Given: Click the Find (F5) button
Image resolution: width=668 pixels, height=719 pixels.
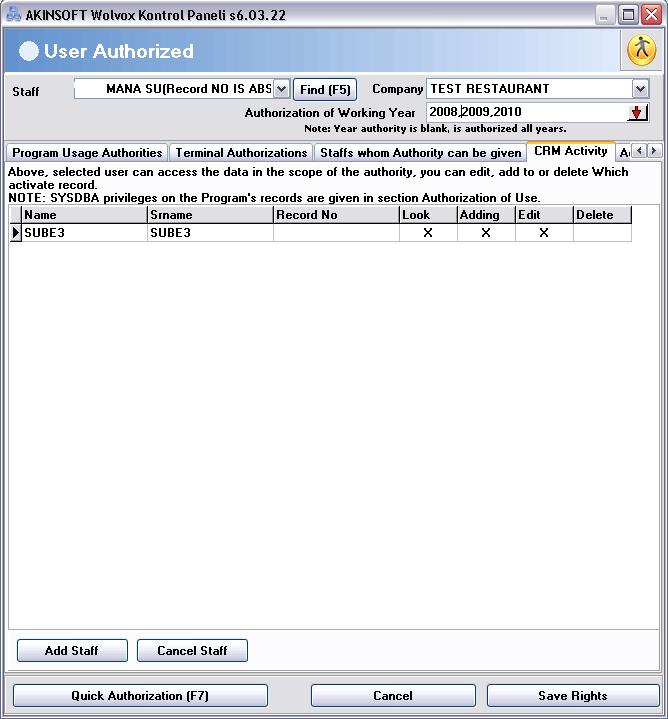Looking at the screenshot, I should point(325,89).
